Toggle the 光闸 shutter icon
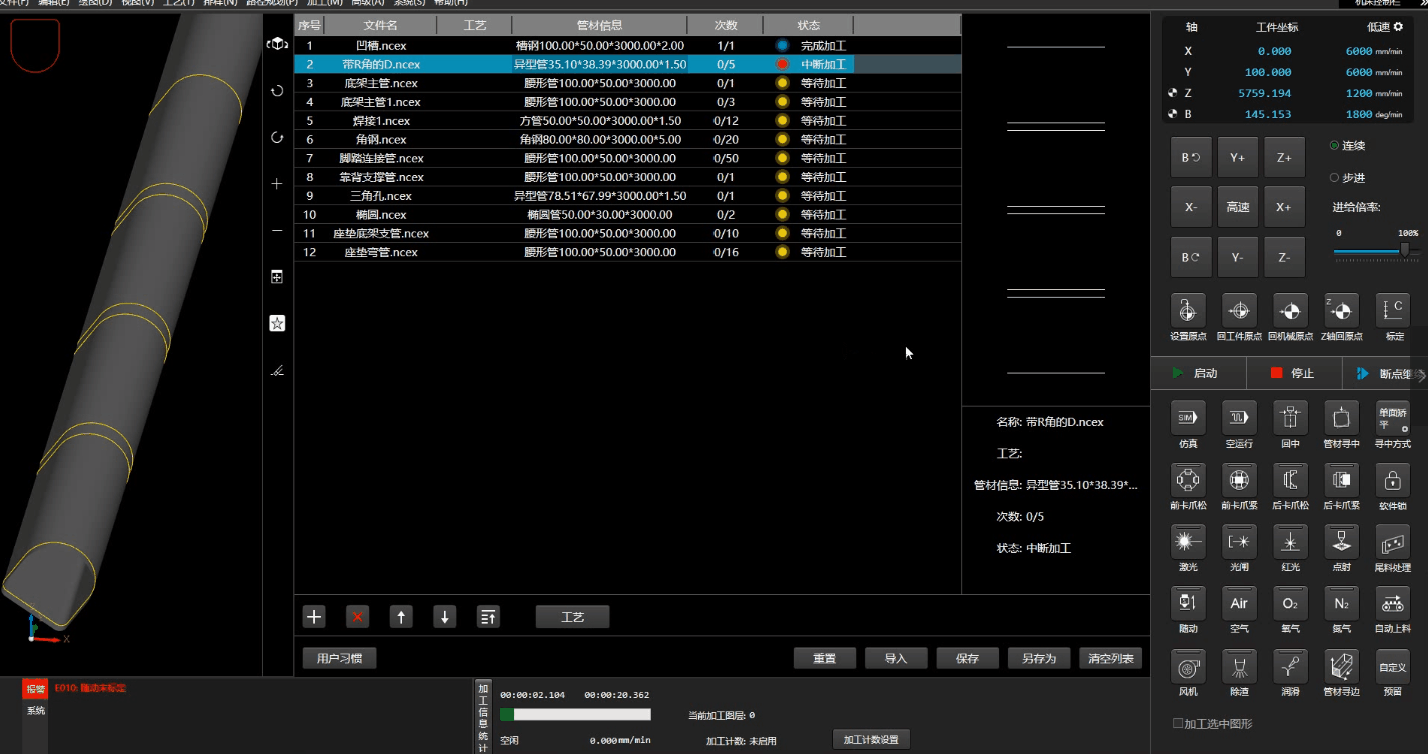Viewport: 1428px width, 754px height. click(x=1239, y=541)
